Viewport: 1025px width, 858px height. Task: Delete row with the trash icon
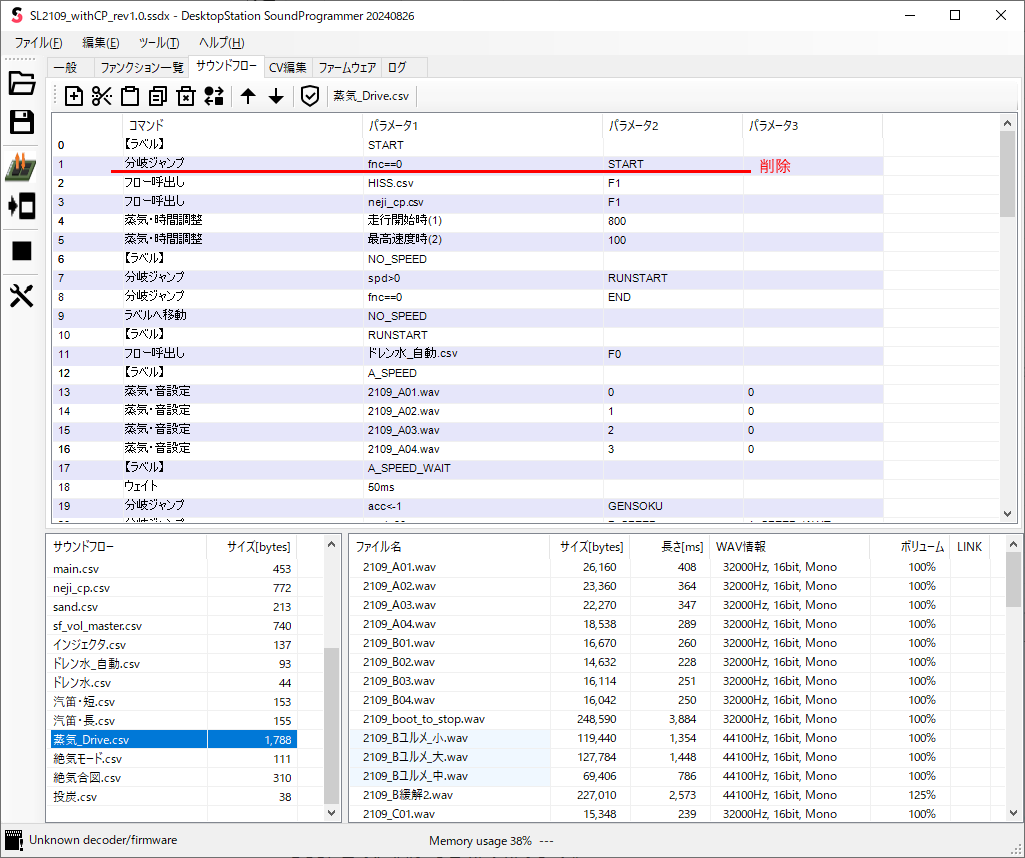(186, 96)
